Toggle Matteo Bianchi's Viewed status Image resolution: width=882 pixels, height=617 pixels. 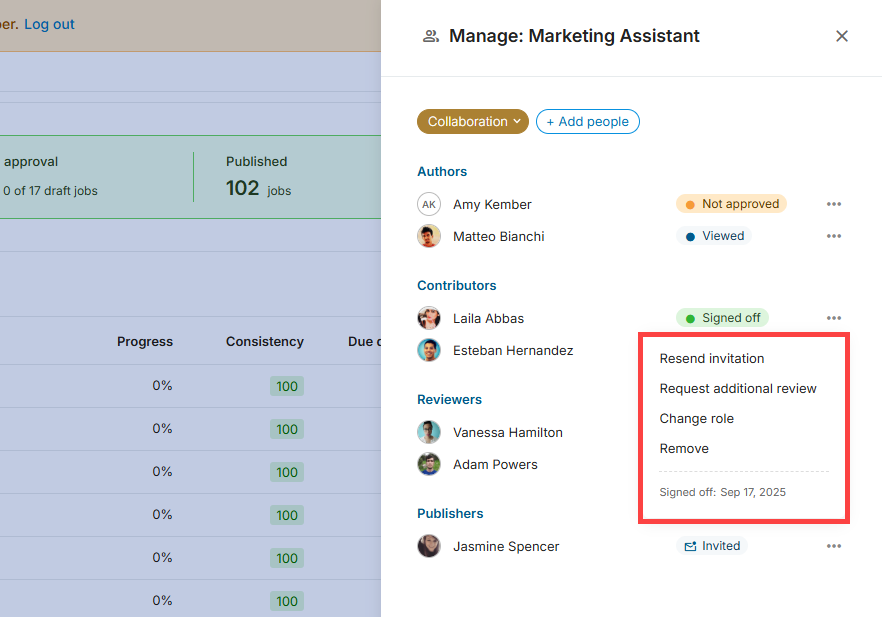point(713,235)
